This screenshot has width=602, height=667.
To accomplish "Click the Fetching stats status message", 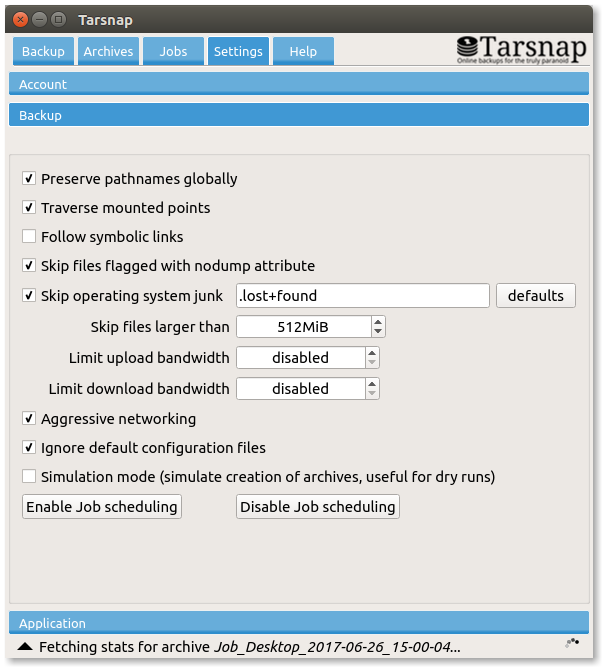I will (x=250, y=647).
